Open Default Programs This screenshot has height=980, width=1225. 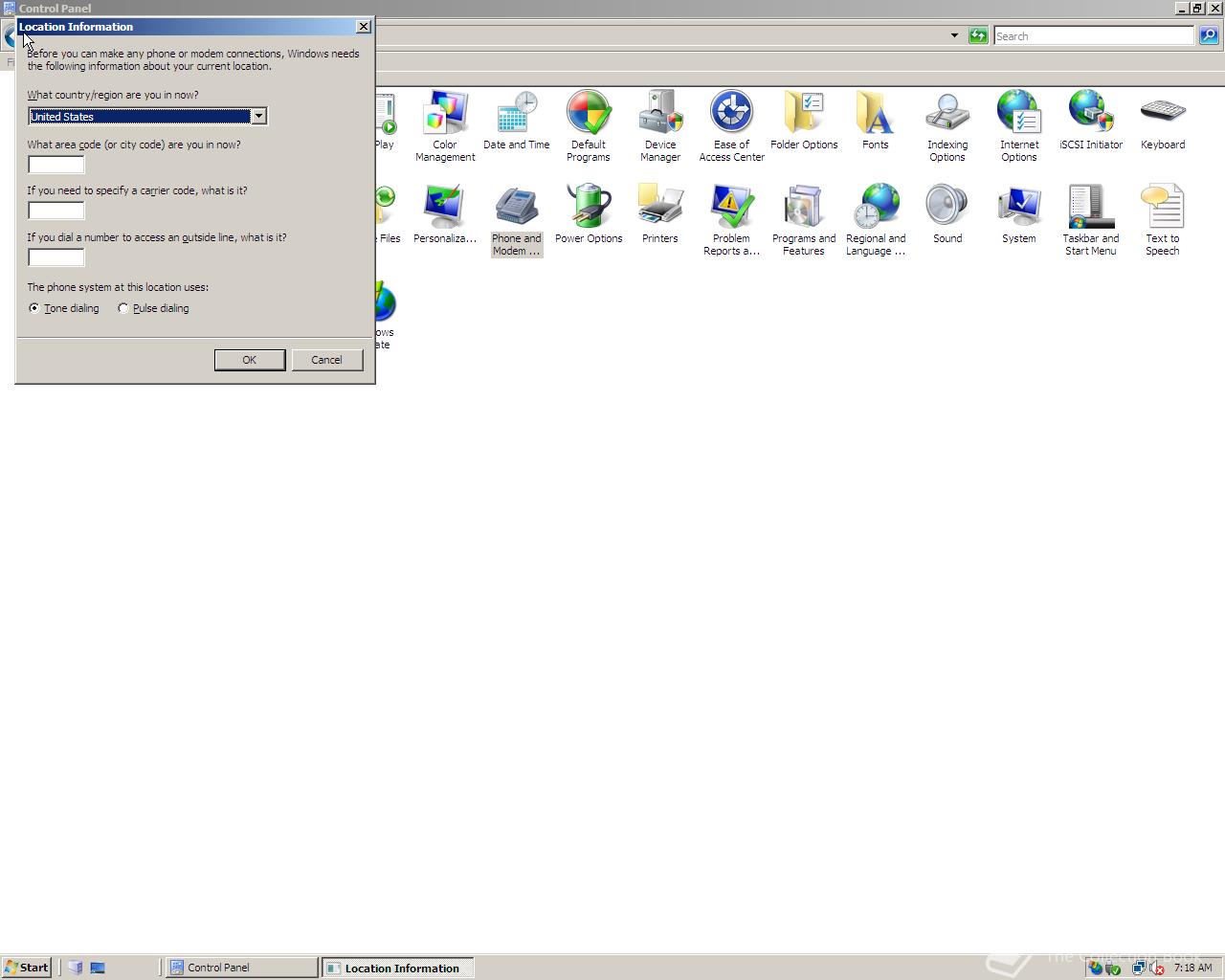pyautogui.click(x=589, y=126)
